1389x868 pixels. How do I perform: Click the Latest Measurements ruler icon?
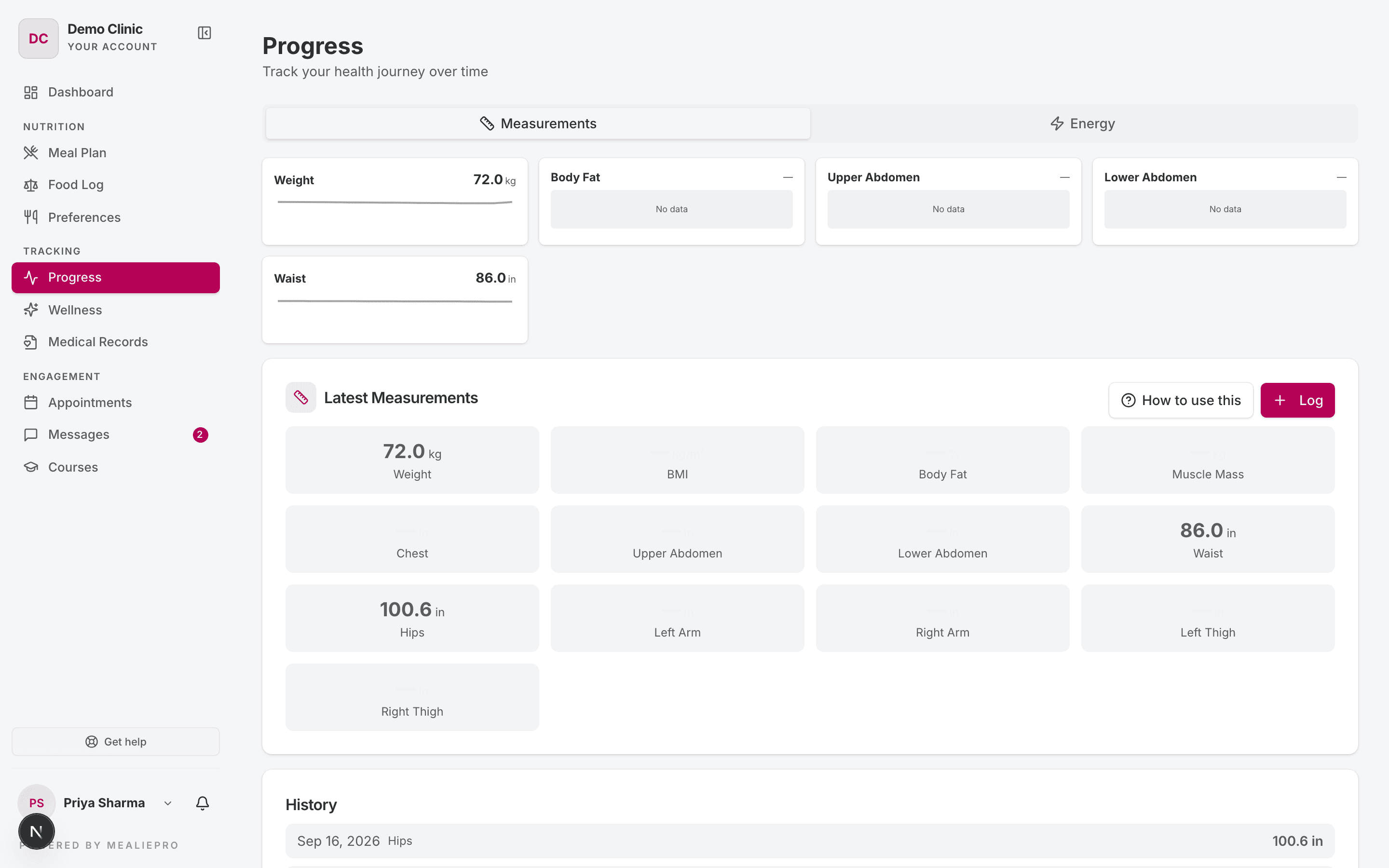(301, 397)
